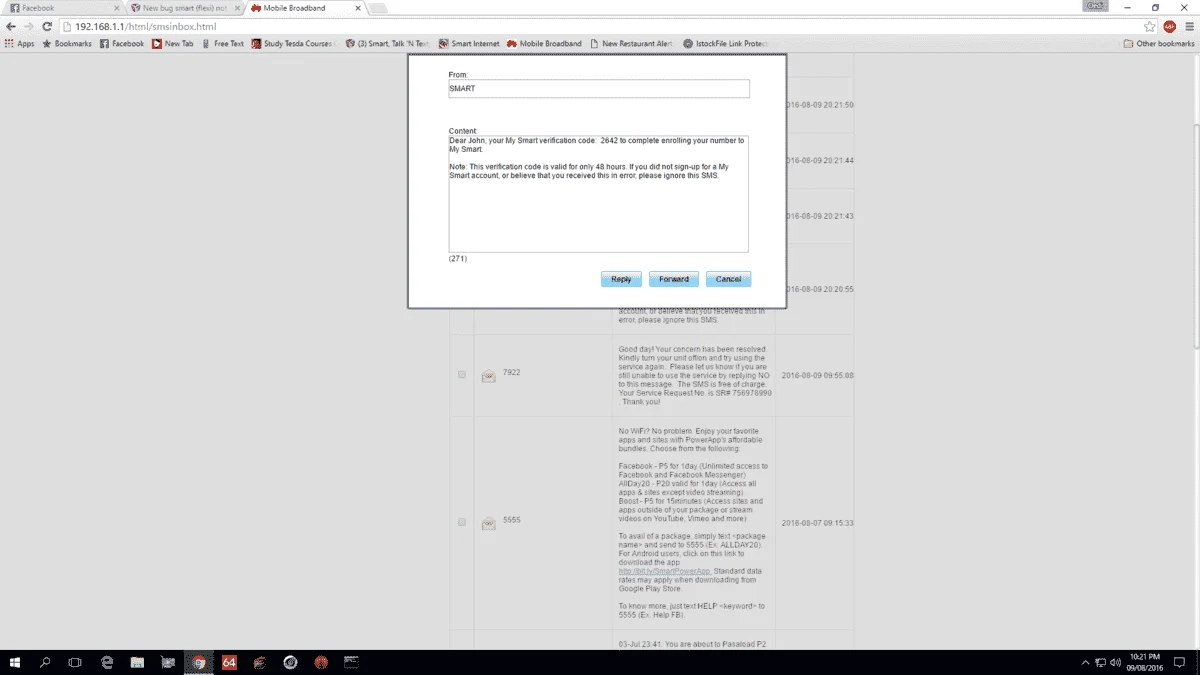
Task: Launch Microsoft Edge from the taskbar
Action: tap(107, 662)
